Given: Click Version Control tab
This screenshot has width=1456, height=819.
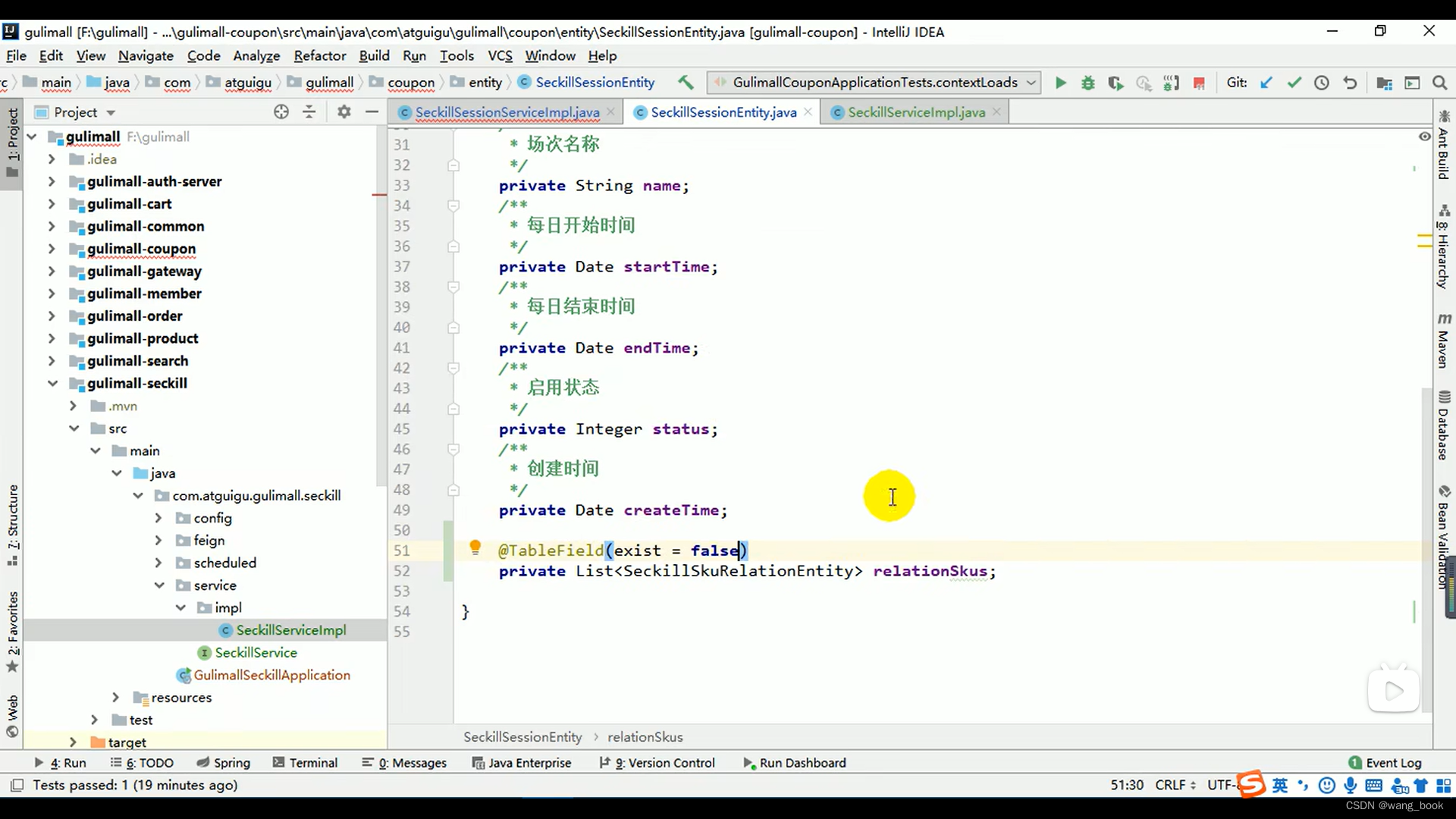Looking at the screenshot, I should [x=664, y=762].
